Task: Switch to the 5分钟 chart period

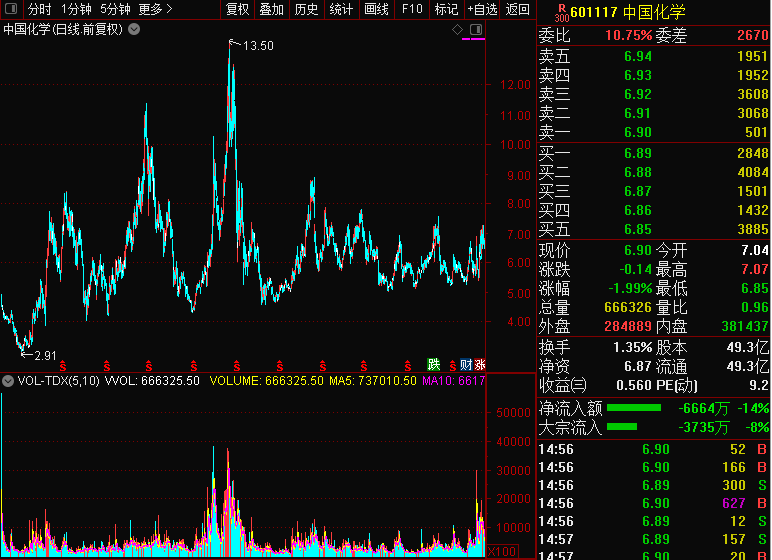Action: click(115, 9)
